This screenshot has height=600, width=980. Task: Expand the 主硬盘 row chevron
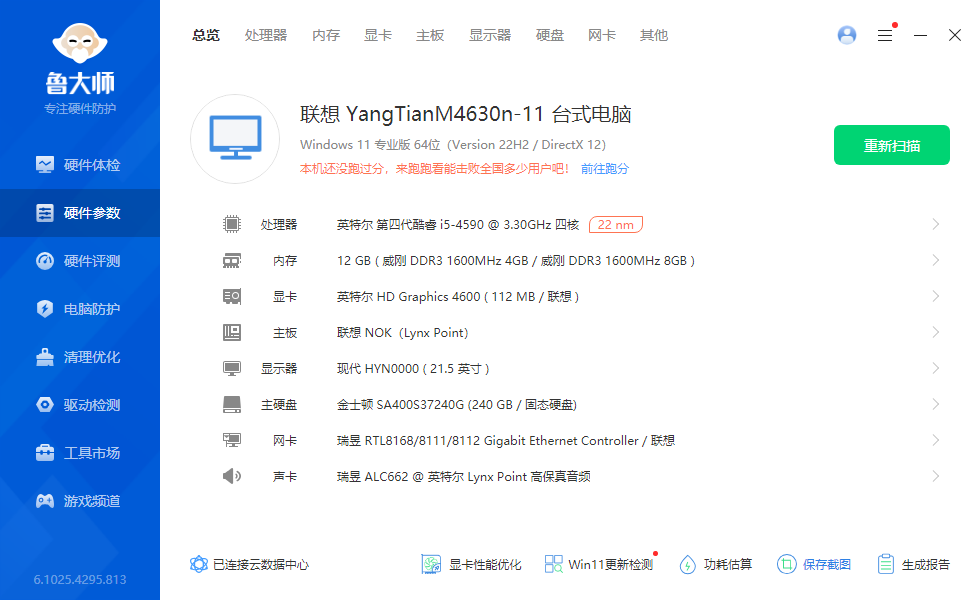(936, 404)
